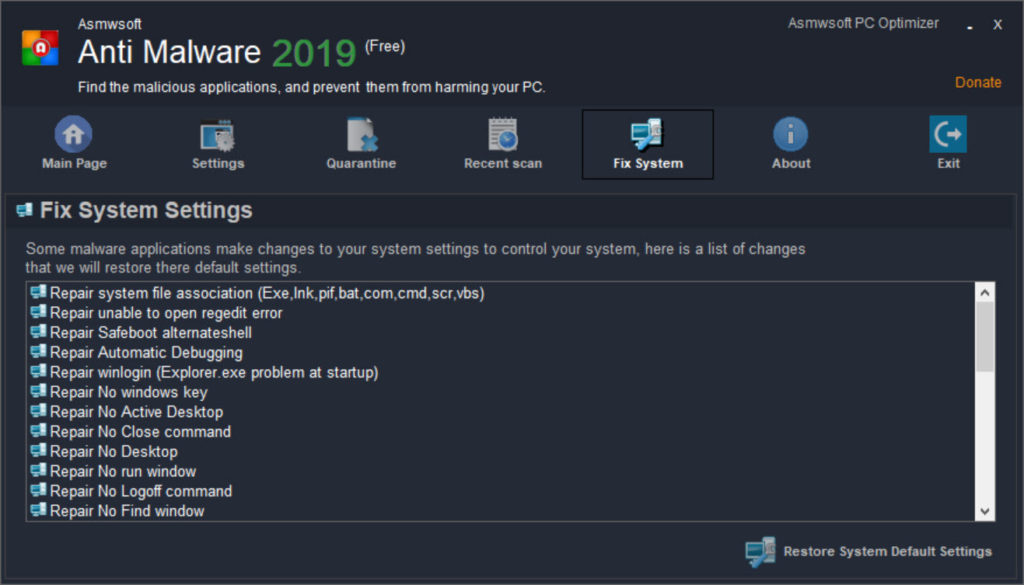Open the Main Page home icon
1024x585 pixels.
pyautogui.click(x=73, y=134)
